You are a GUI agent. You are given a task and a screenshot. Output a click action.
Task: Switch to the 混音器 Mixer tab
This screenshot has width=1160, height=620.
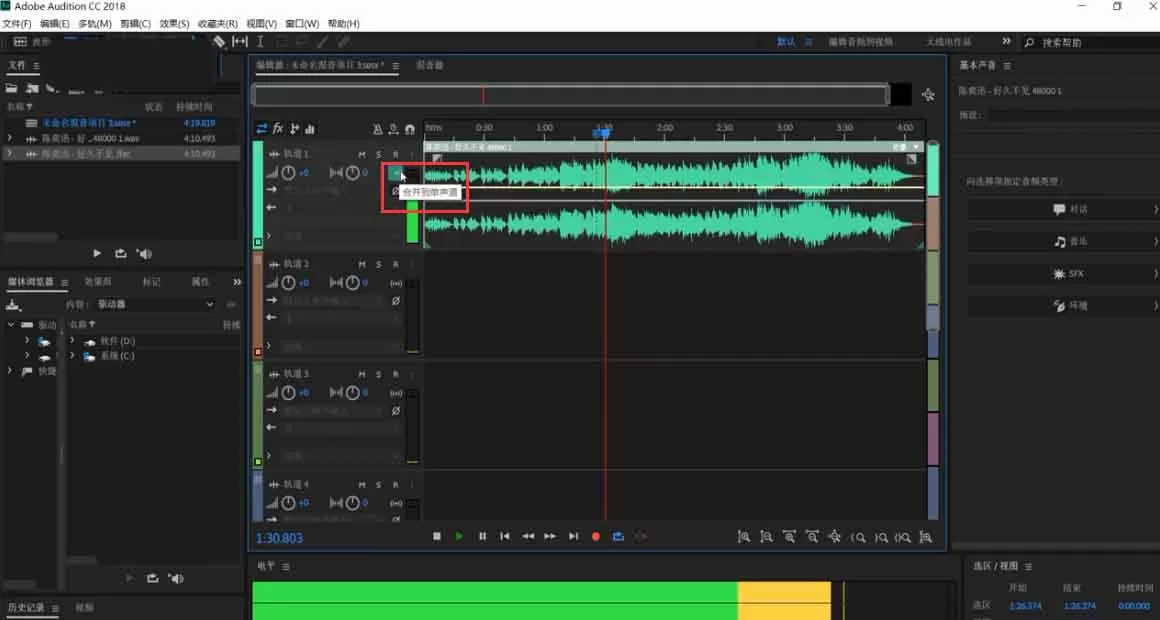coord(430,65)
